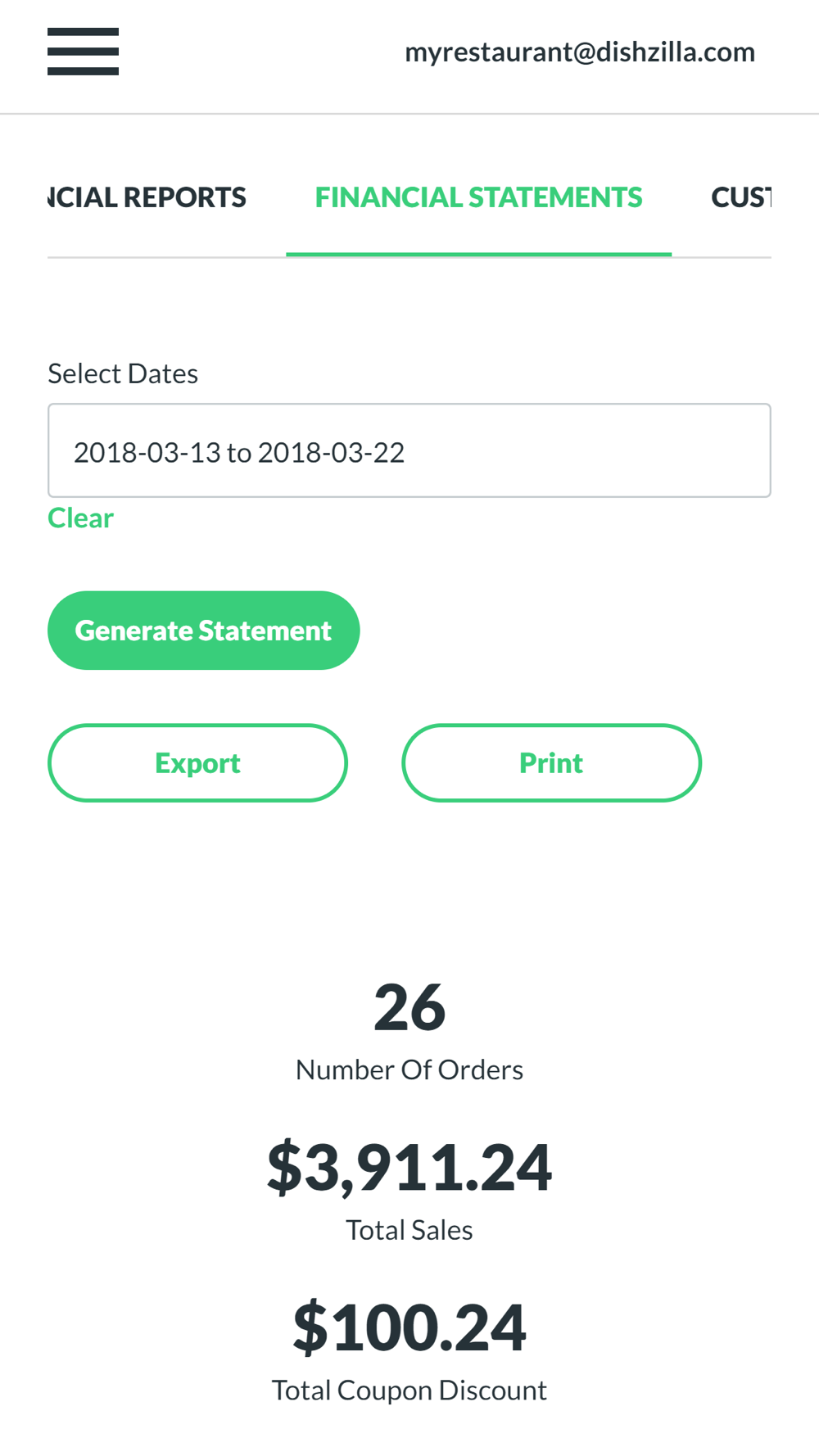Clear the selected date range
This screenshot has height=1456, width=819.
pyautogui.click(x=80, y=518)
